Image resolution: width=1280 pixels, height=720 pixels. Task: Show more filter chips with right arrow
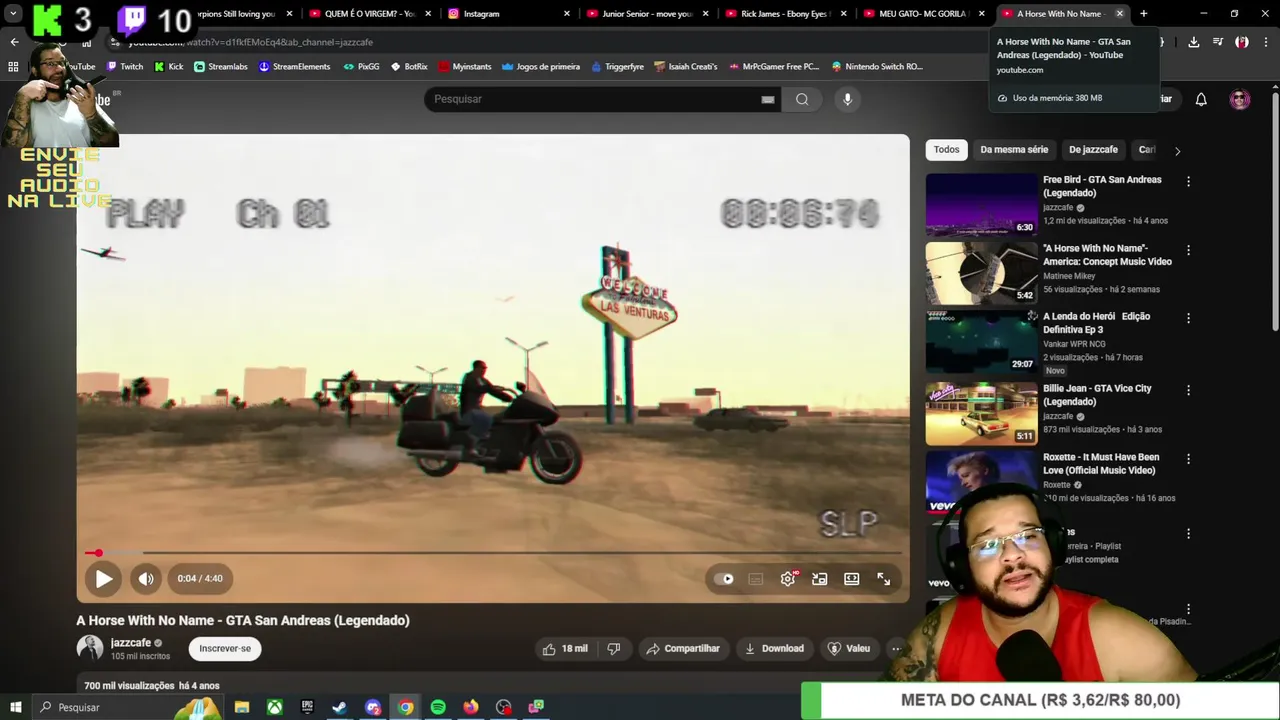(x=1177, y=151)
